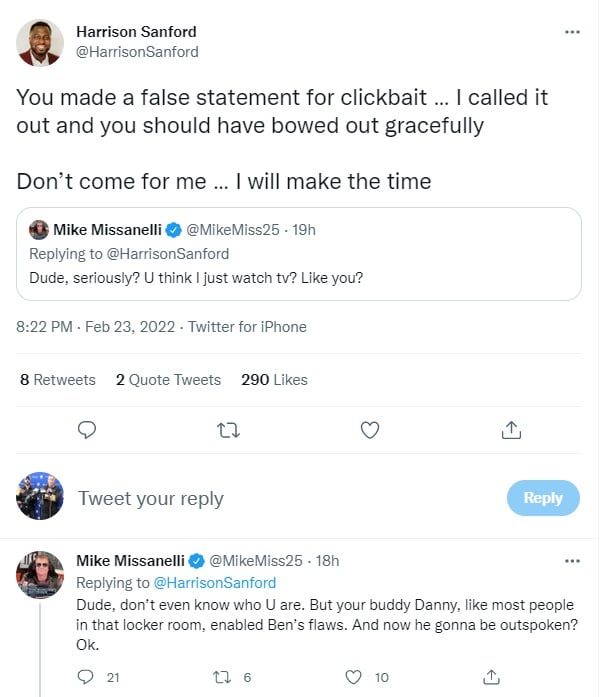Retweet Harrison Sanford's main tweet
Image resolution: width=609 pixels, height=697 pixels.
pyautogui.click(x=228, y=429)
